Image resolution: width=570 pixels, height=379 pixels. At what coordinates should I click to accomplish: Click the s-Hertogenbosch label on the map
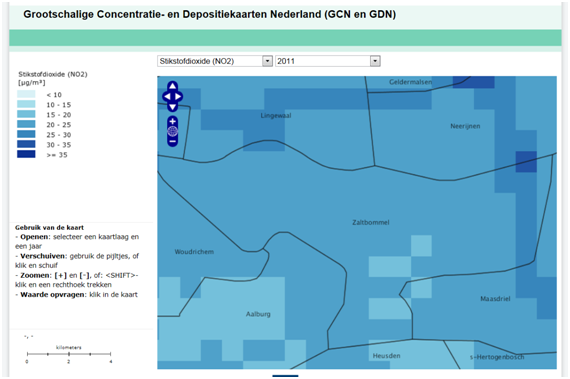(x=497, y=357)
